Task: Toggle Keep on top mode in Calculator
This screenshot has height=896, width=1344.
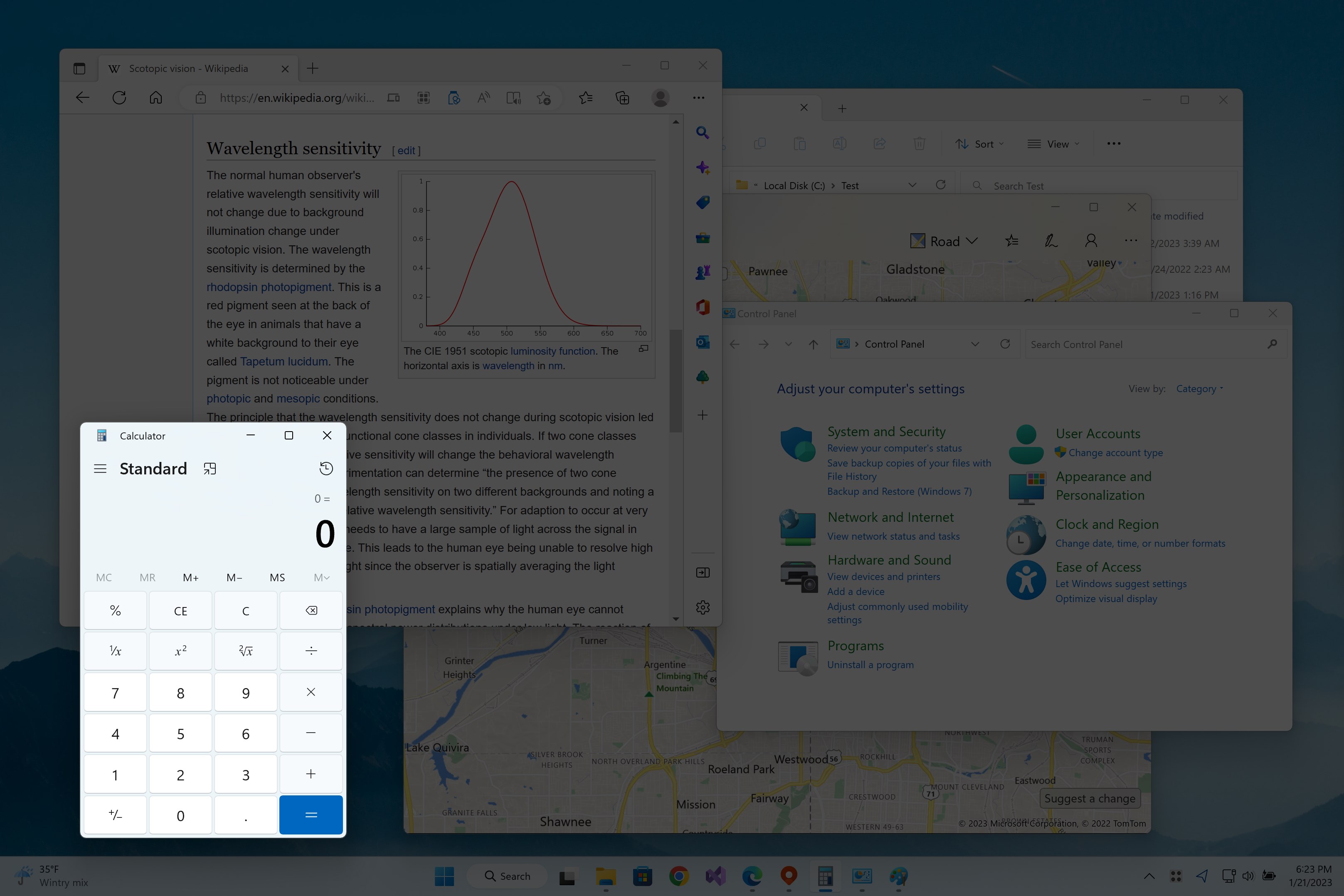Action: tap(210, 469)
